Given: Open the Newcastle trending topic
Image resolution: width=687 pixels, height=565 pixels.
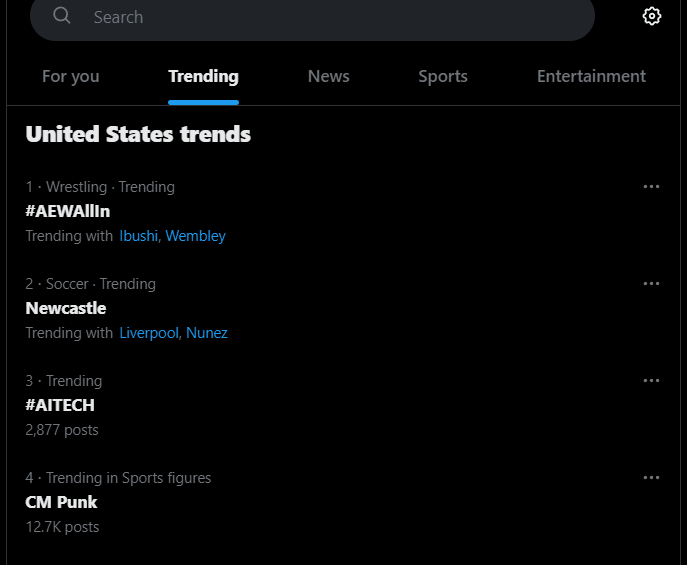Looking at the screenshot, I should (x=66, y=308).
